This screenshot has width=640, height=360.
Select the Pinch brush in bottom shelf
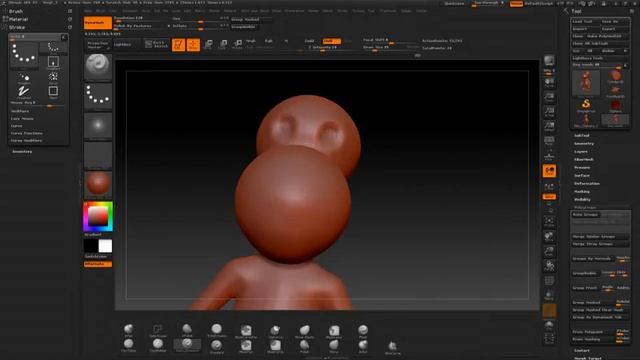coord(363,330)
